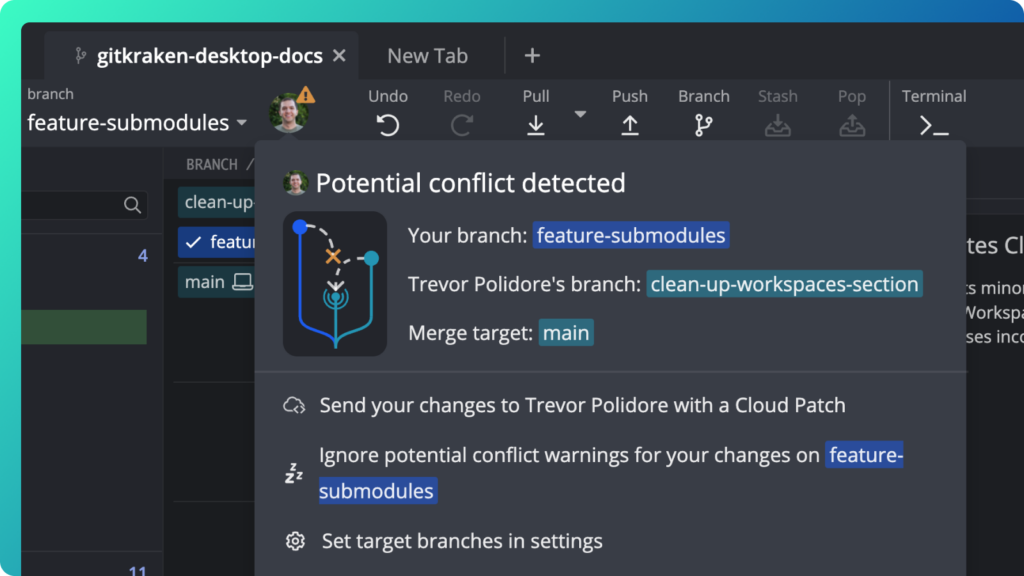Click the main merge target tag

[566, 333]
